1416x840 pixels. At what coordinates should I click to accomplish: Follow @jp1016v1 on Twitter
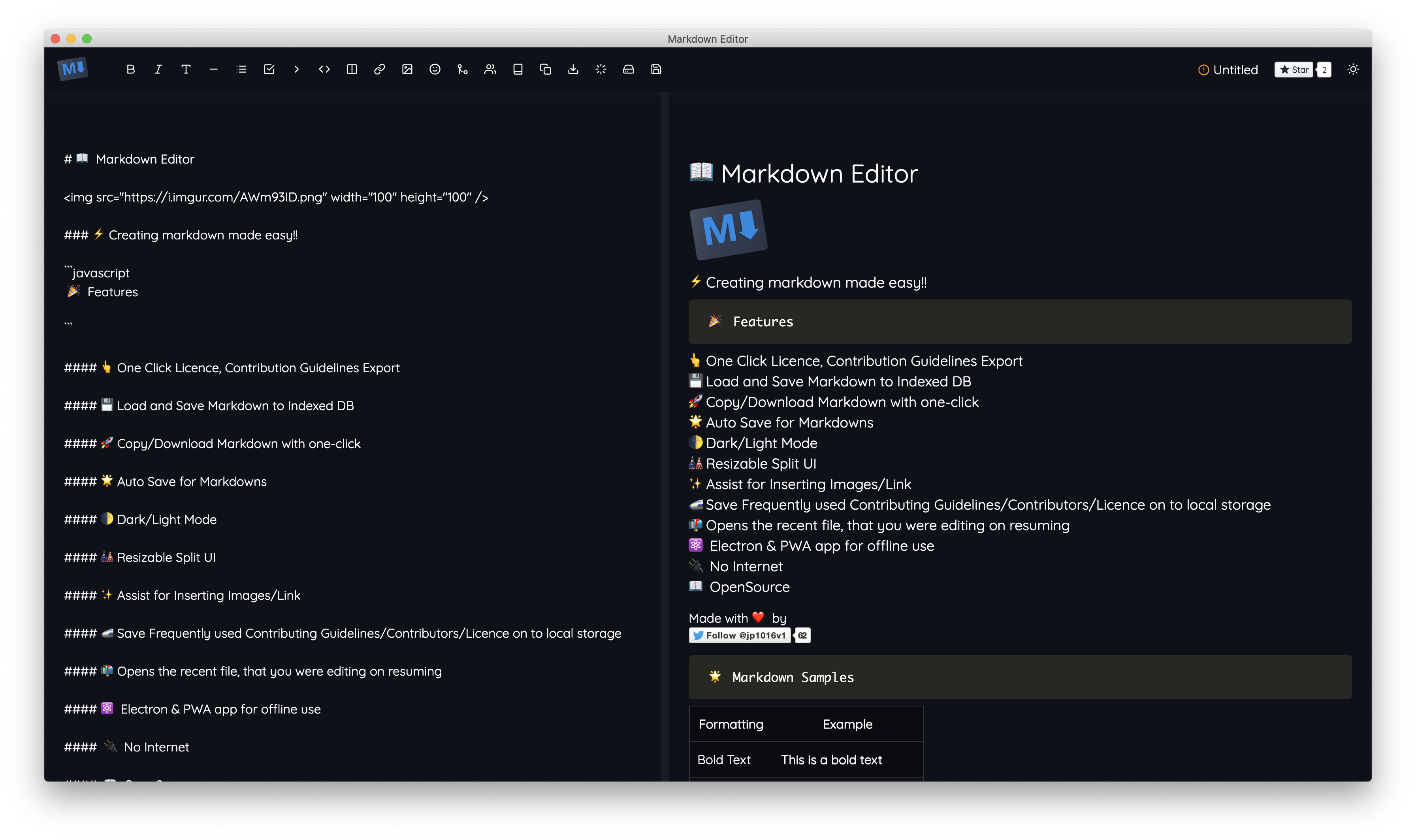[739, 635]
